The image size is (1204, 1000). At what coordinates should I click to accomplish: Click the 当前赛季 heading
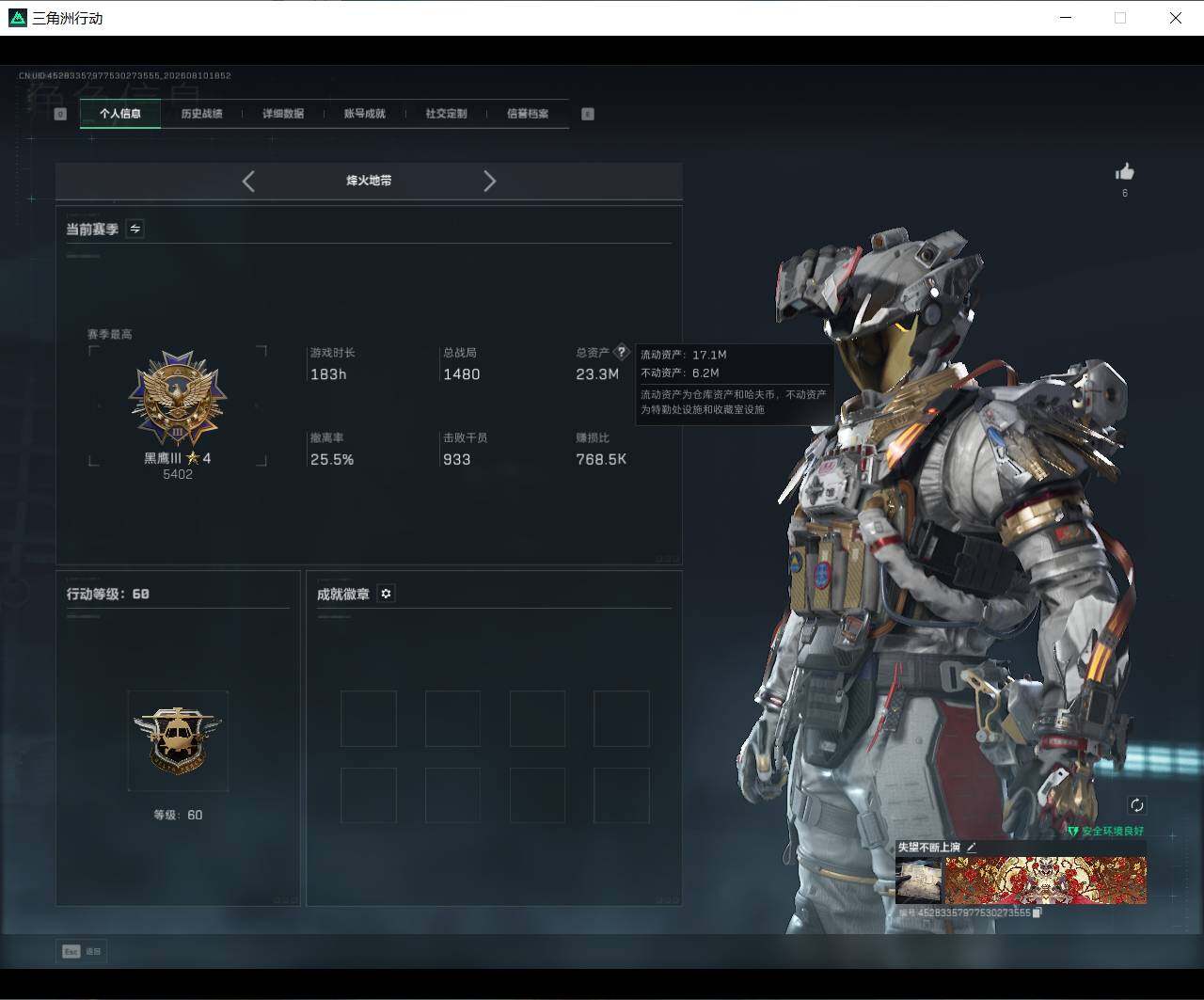click(92, 229)
